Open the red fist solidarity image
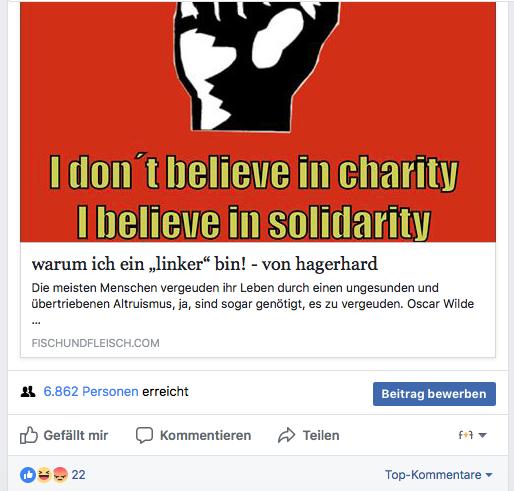Viewport: 514px width, 491px height. (258, 121)
